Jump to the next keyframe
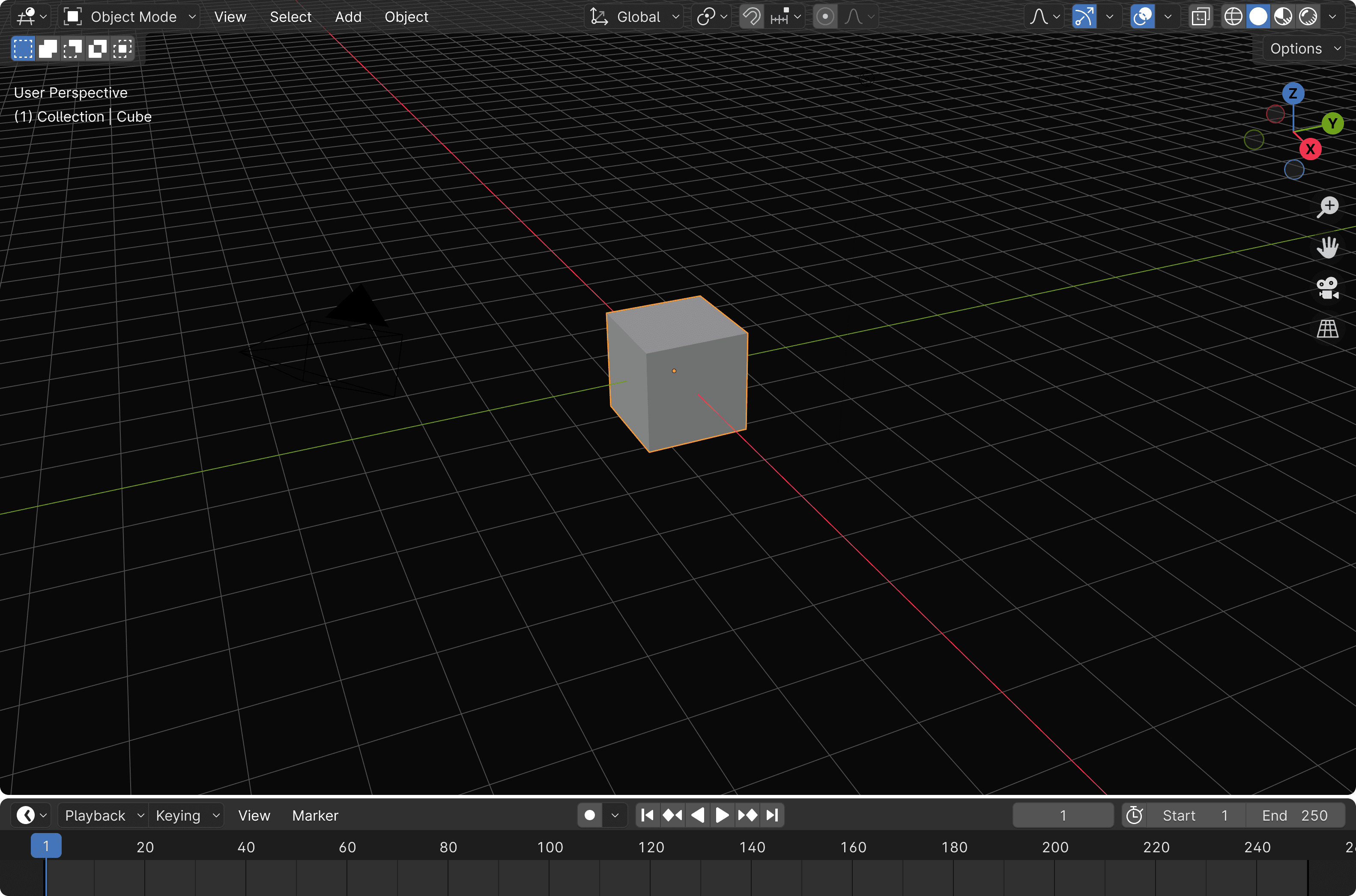1356x896 pixels. pos(747,815)
